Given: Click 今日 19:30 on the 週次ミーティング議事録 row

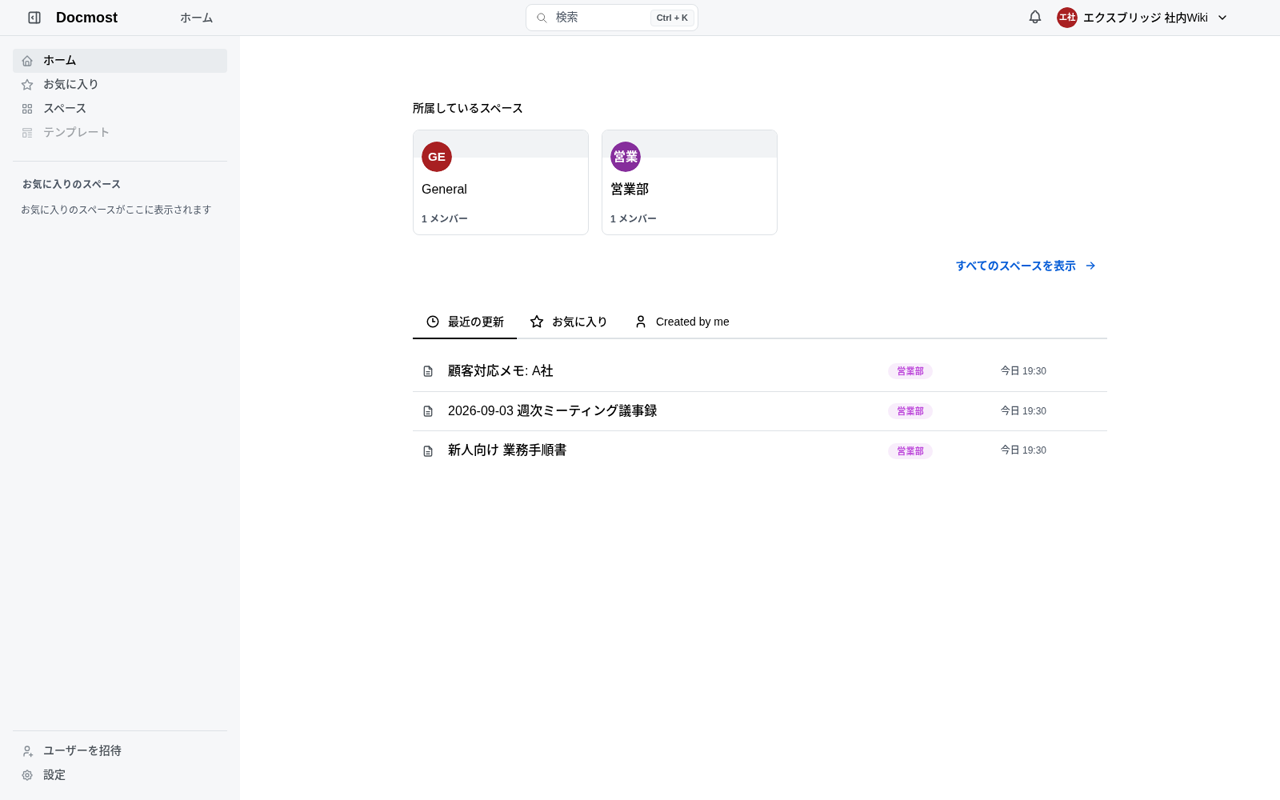Looking at the screenshot, I should 1023,411.
